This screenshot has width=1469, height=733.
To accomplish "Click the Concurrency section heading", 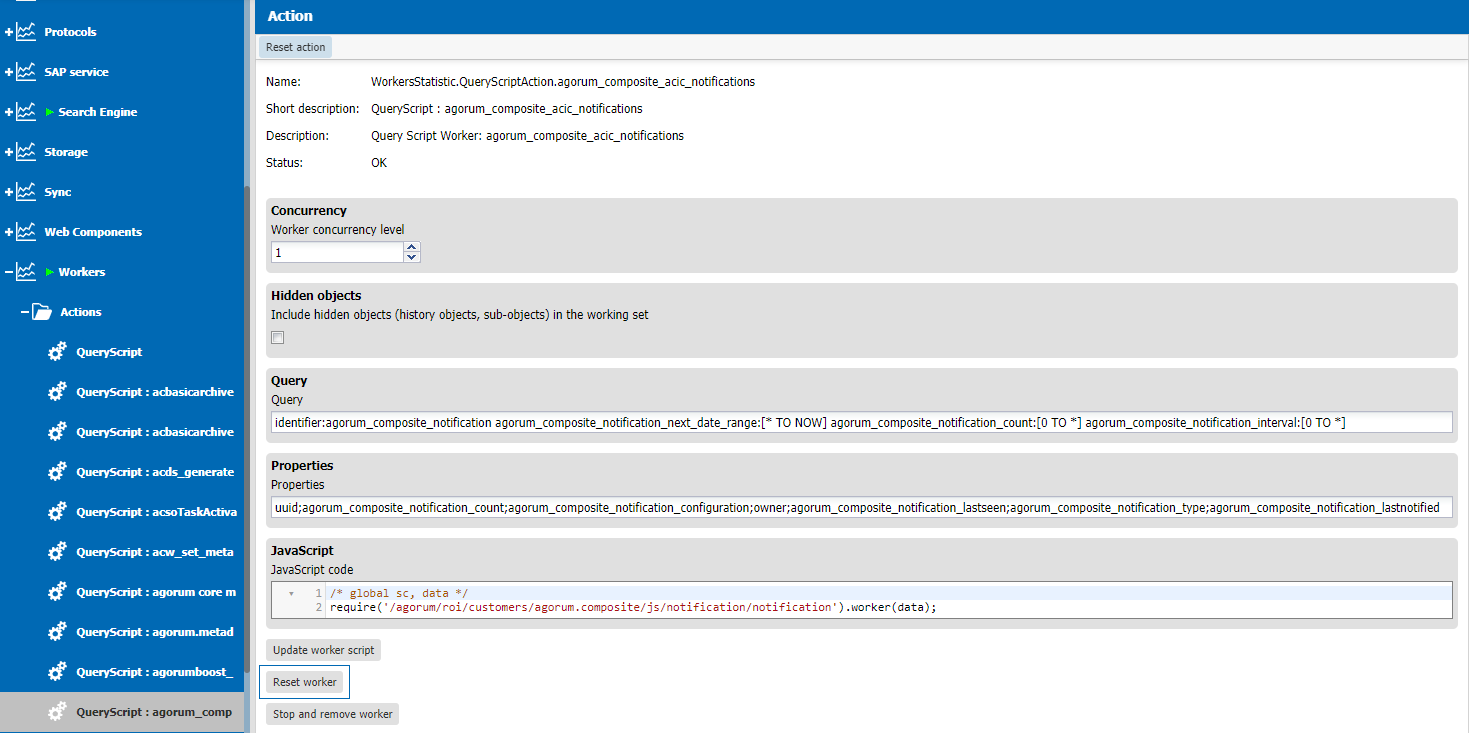I will (x=309, y=211).
